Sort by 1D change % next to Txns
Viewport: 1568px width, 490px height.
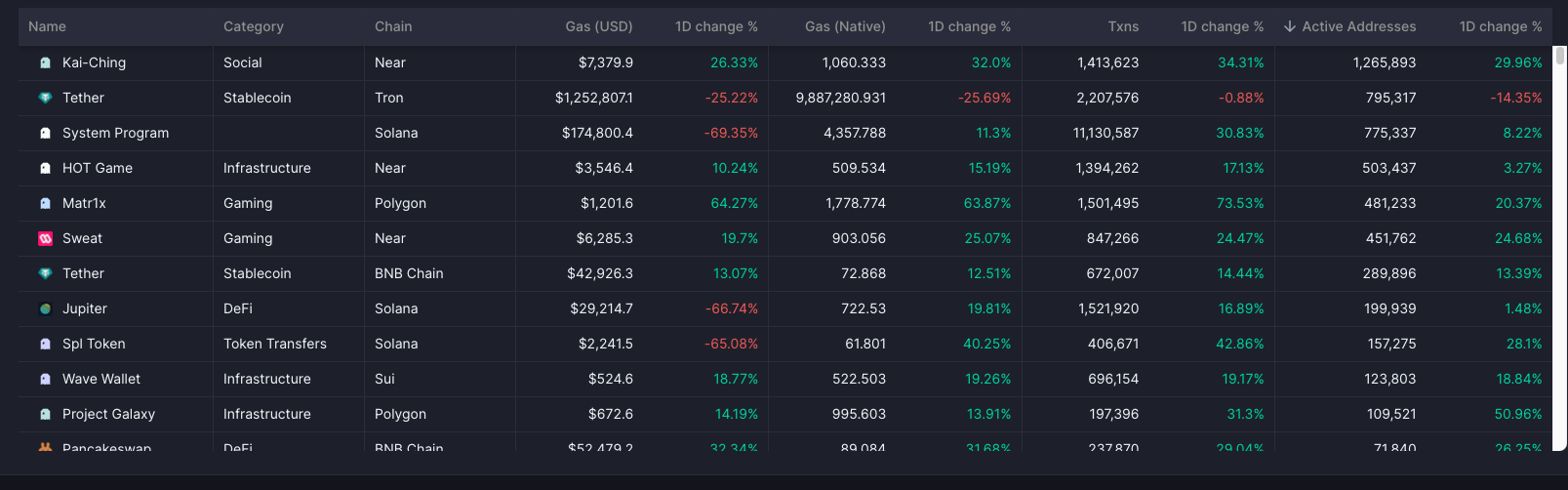tap(1223, 26)
